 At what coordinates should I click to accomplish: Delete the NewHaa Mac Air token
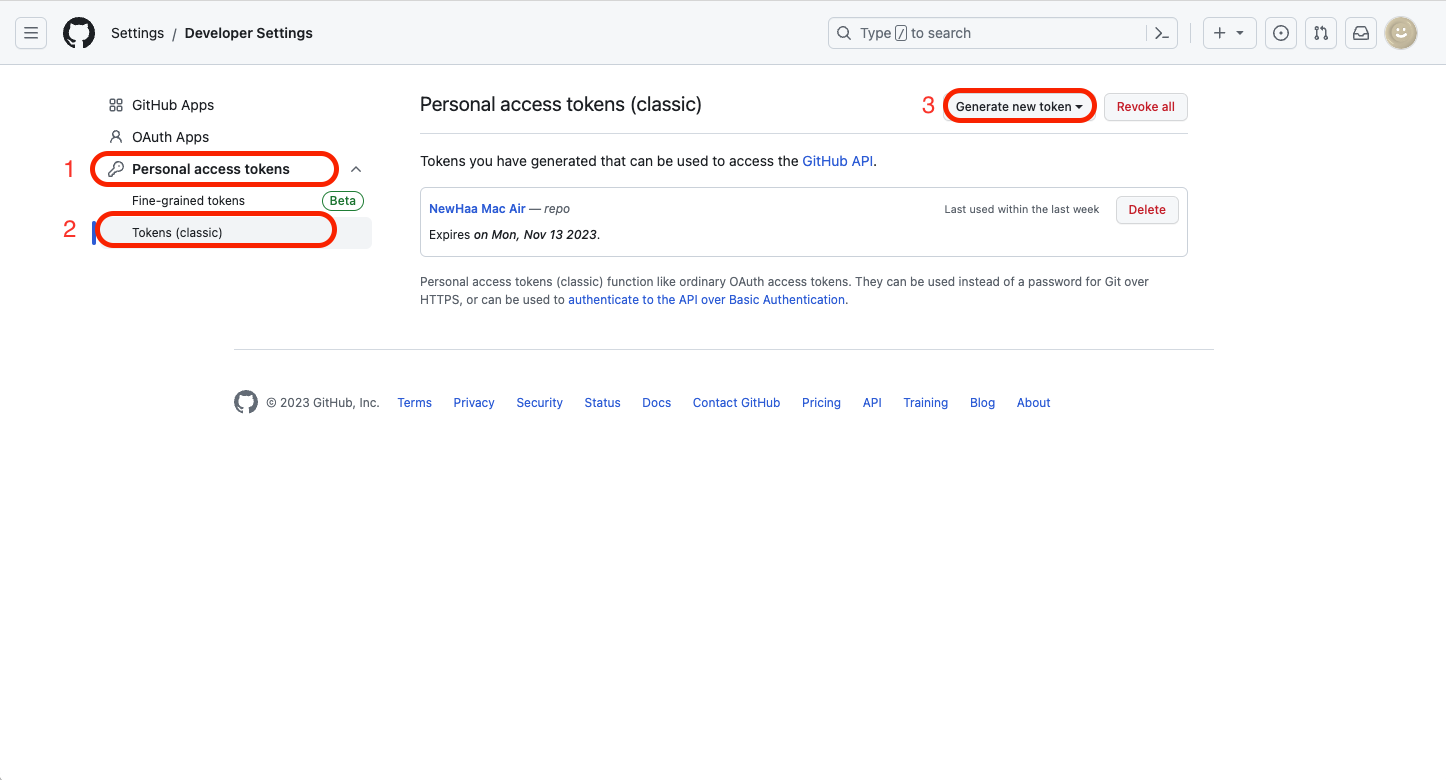[1147, 209]
